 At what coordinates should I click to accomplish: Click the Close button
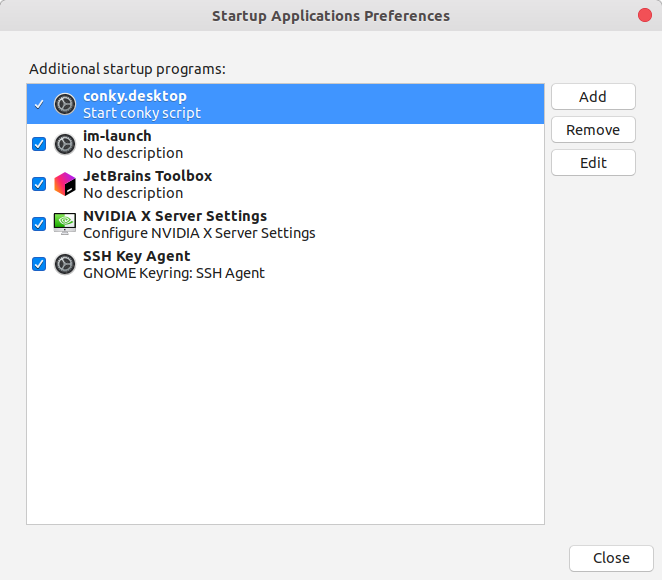[x=611, y=558]
